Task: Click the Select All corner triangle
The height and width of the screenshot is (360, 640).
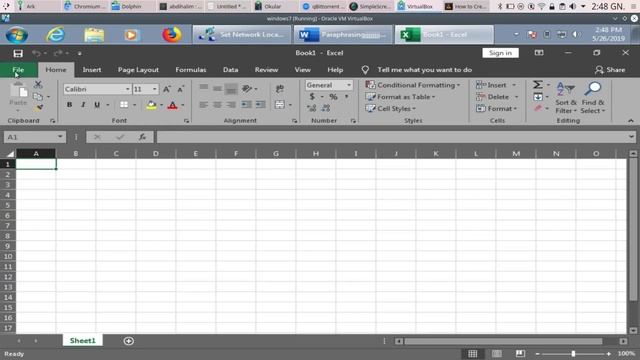Action: tap(9, 153)
